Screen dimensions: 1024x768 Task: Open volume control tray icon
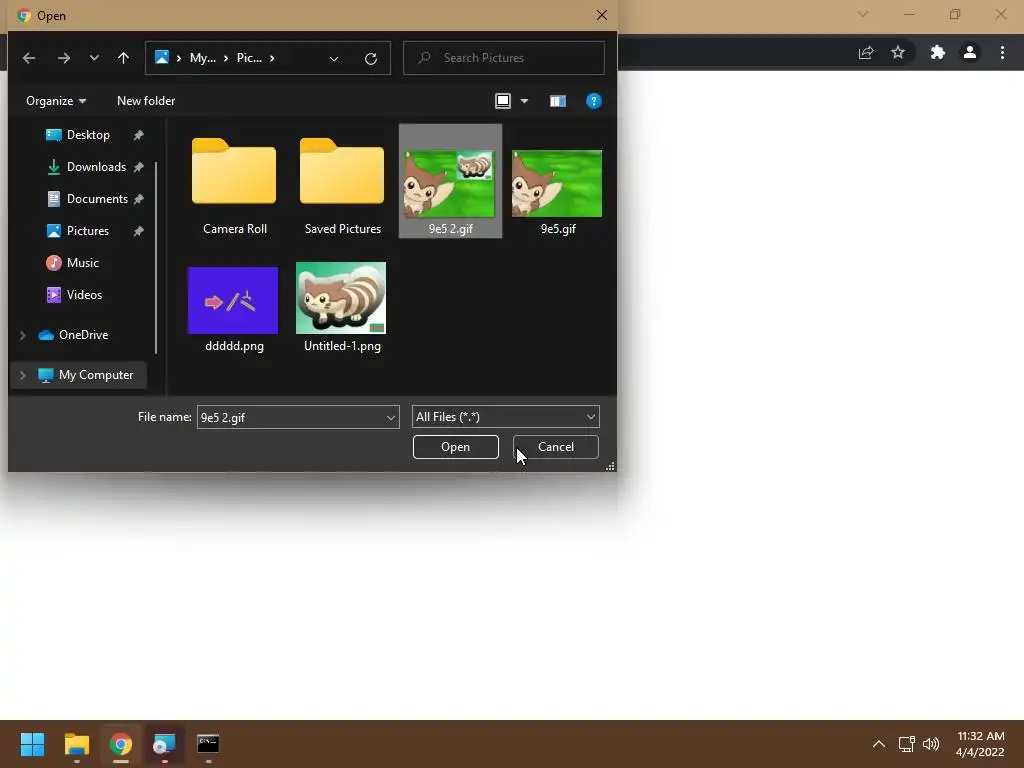click(931, 744)
